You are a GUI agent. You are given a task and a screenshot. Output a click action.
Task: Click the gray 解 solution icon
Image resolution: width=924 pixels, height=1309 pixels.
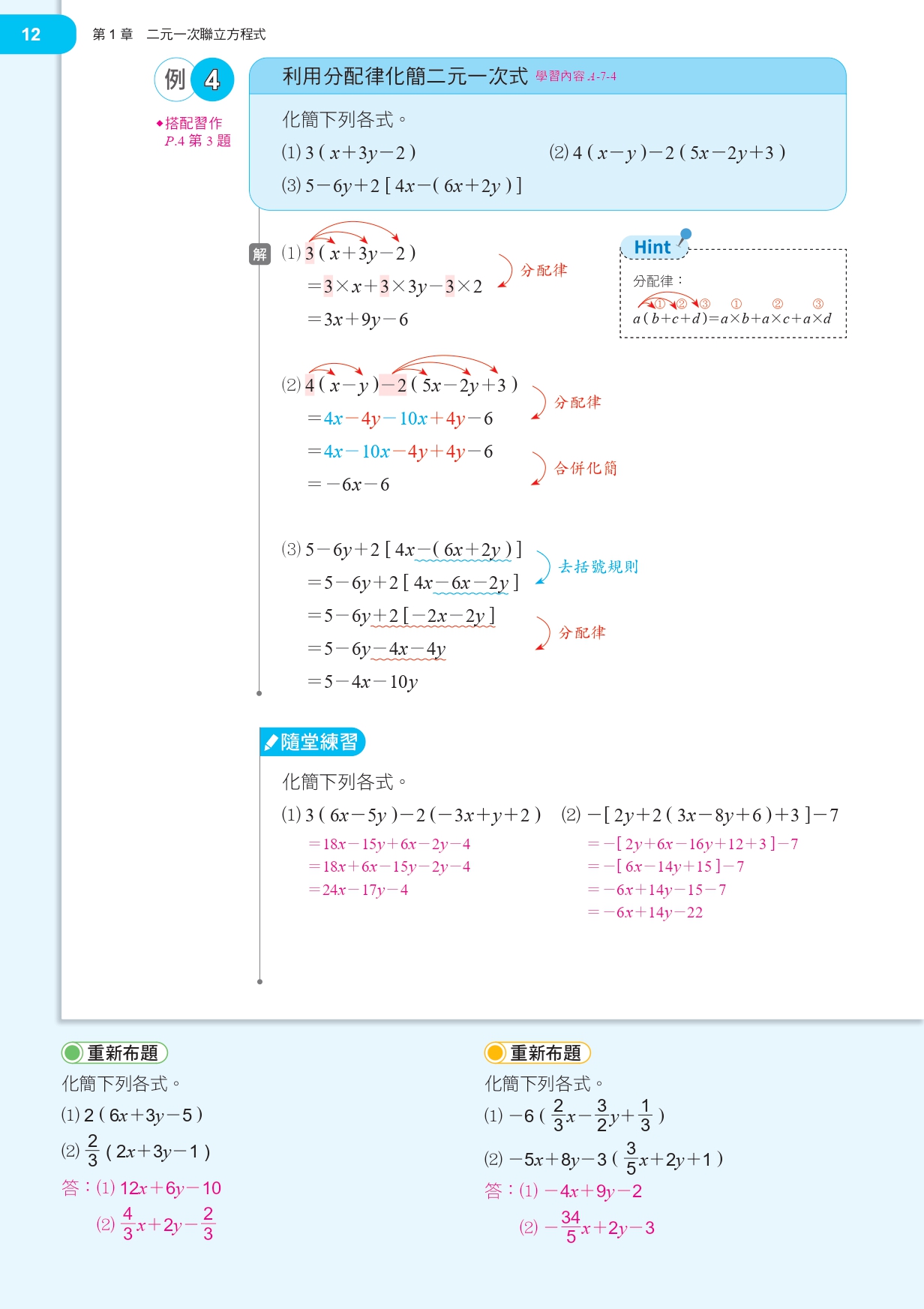coord(259,254)
